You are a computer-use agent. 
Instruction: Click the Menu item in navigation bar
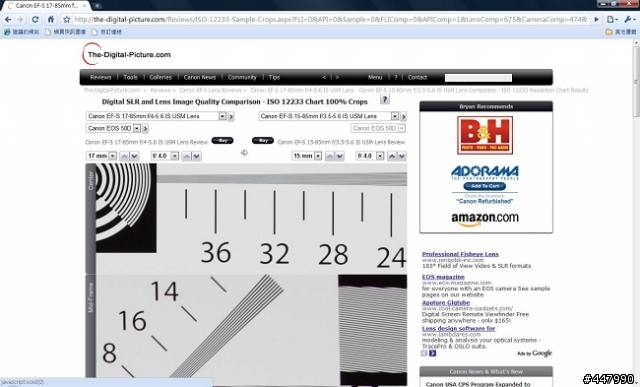click(x=375, y=77)
